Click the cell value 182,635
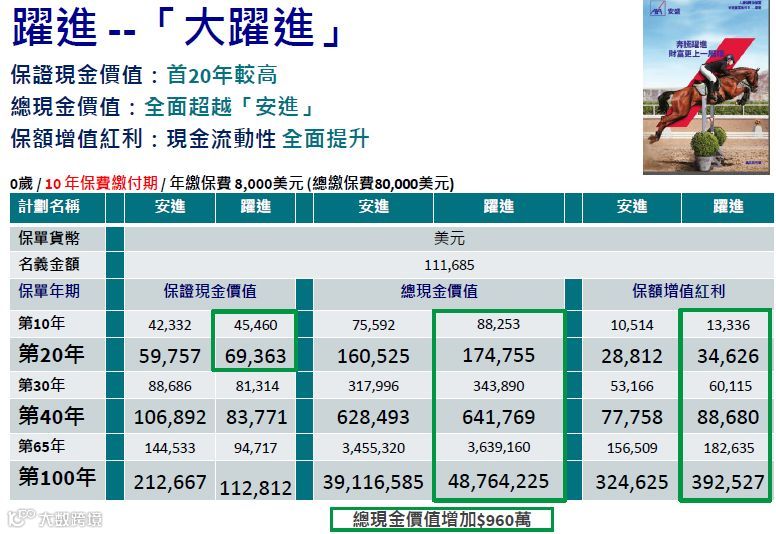 pyautogui.click(x=729, y=448)
